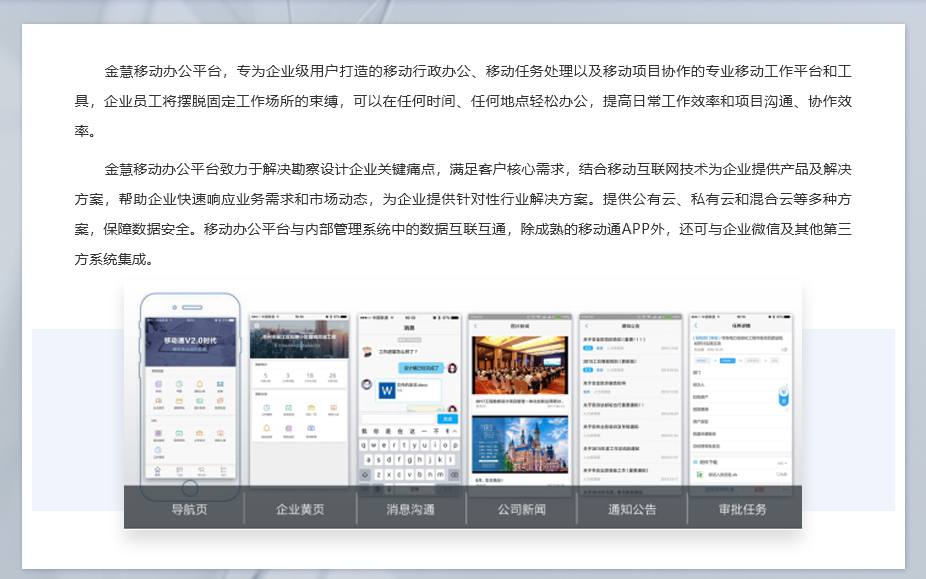Tap the blue send button above the keyboard

(448, 419)
